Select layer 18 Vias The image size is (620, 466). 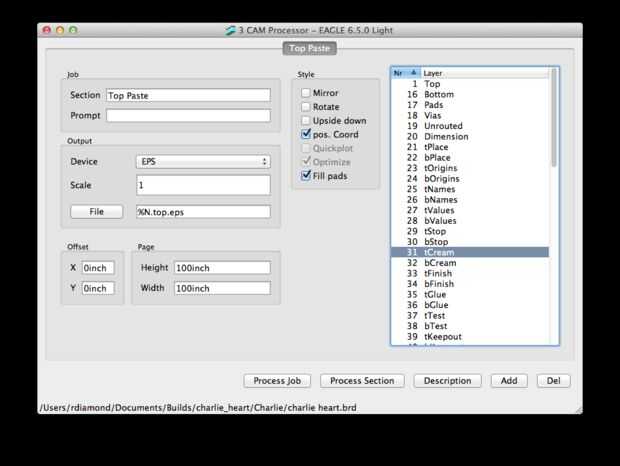point(470,115)
